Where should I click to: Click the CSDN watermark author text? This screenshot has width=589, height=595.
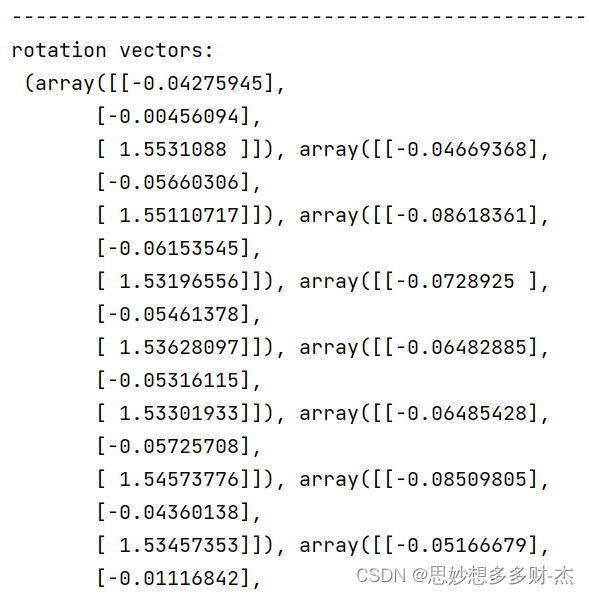tap(465, 575)
